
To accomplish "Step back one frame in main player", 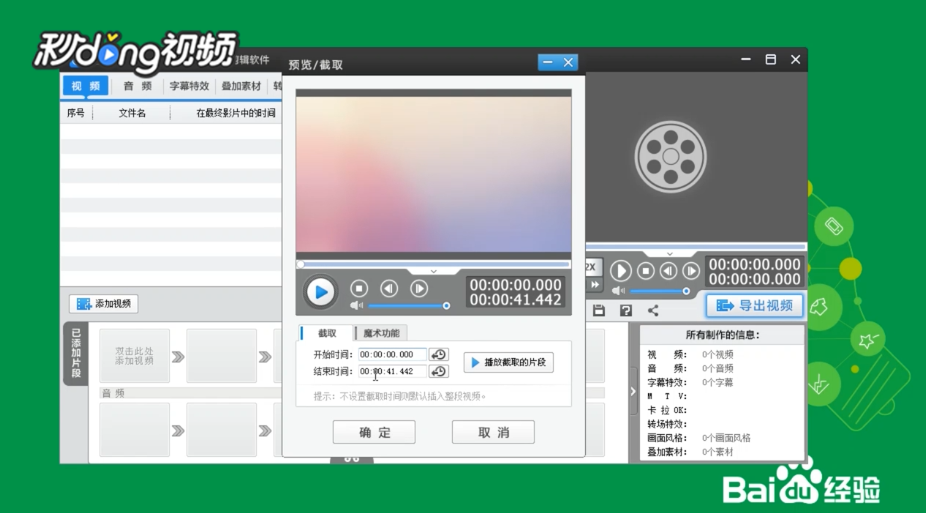I will click(x=668, y=271).
